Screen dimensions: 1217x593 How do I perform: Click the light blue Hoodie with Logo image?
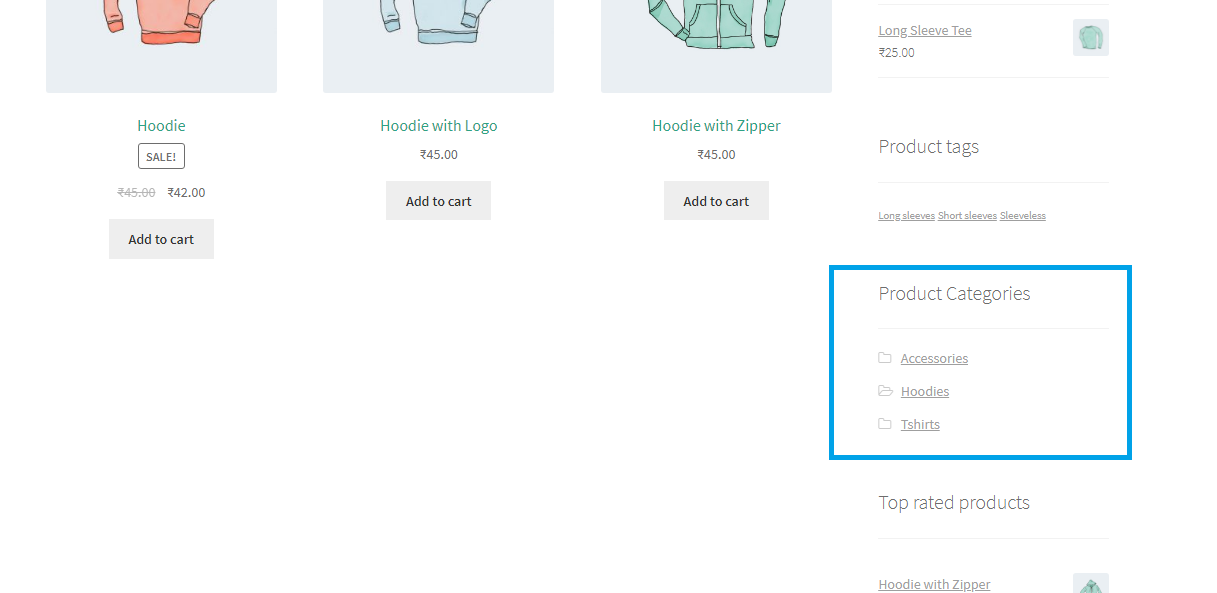coord(438,46)
